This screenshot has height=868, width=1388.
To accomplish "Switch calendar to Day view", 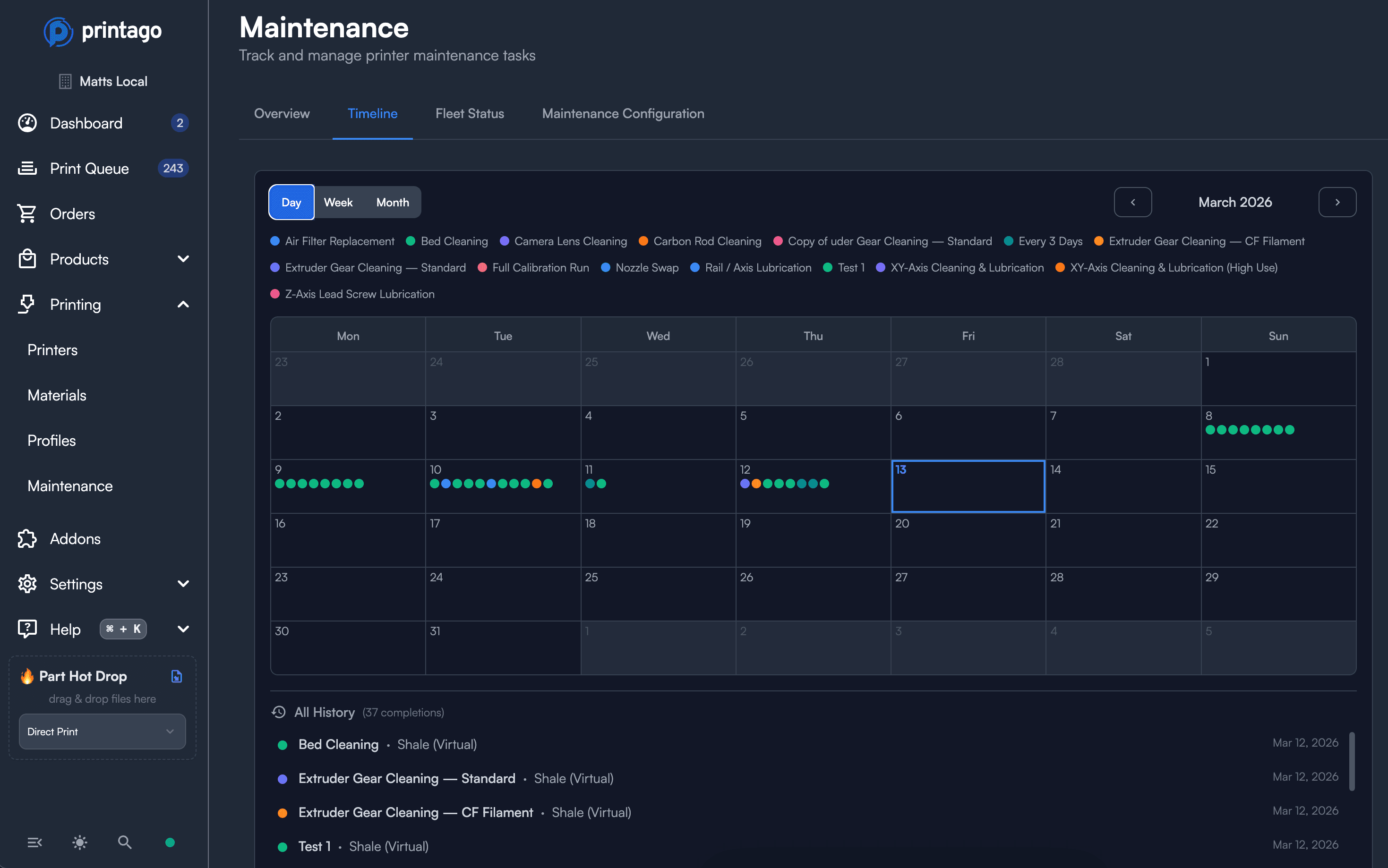I will [291, 202].
